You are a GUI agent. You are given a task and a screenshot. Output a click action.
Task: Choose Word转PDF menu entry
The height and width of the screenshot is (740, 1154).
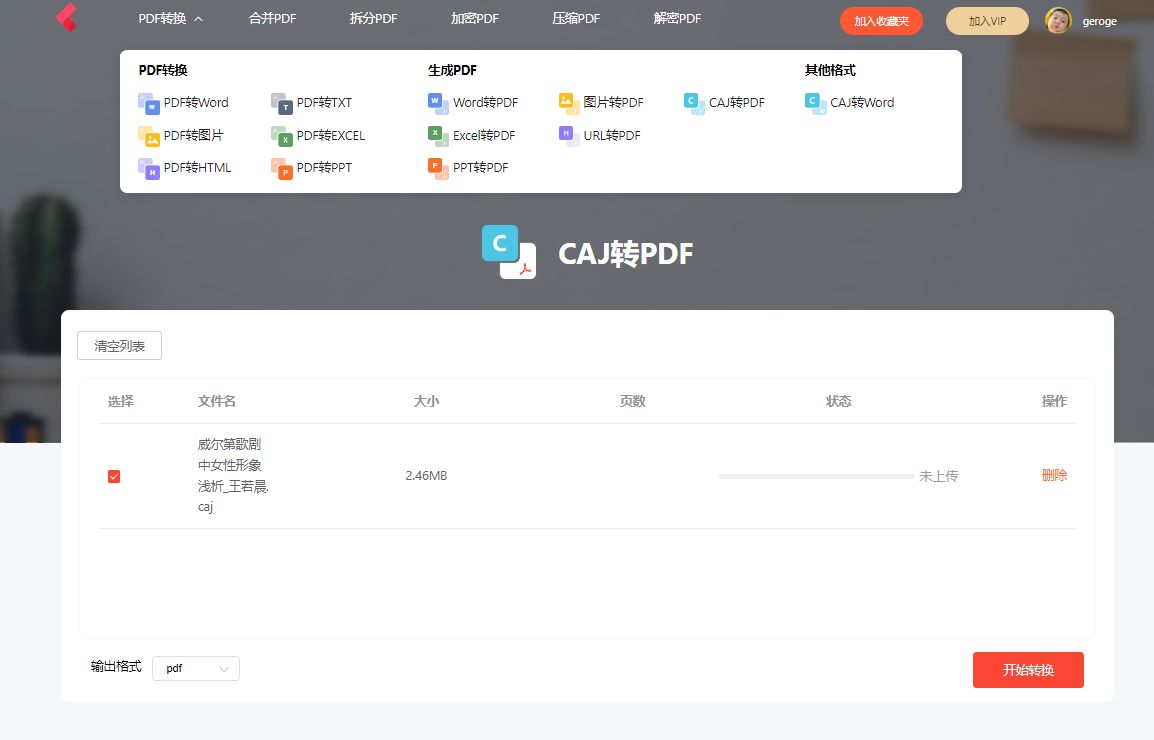tap(485, 103)
